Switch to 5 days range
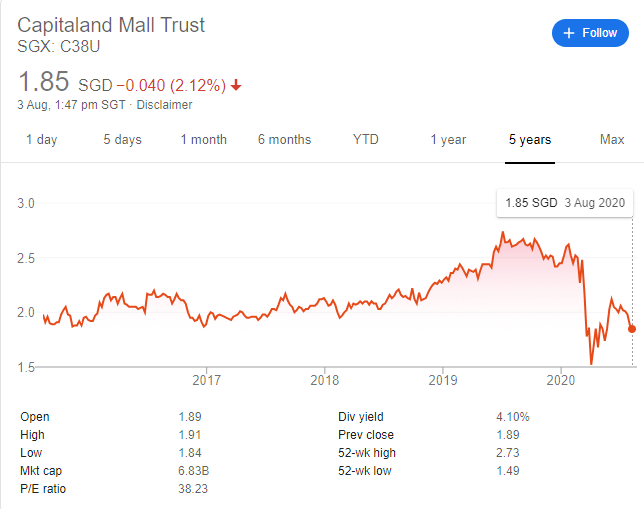Viewport: 644px width, 509px height. tap(122, 140)
